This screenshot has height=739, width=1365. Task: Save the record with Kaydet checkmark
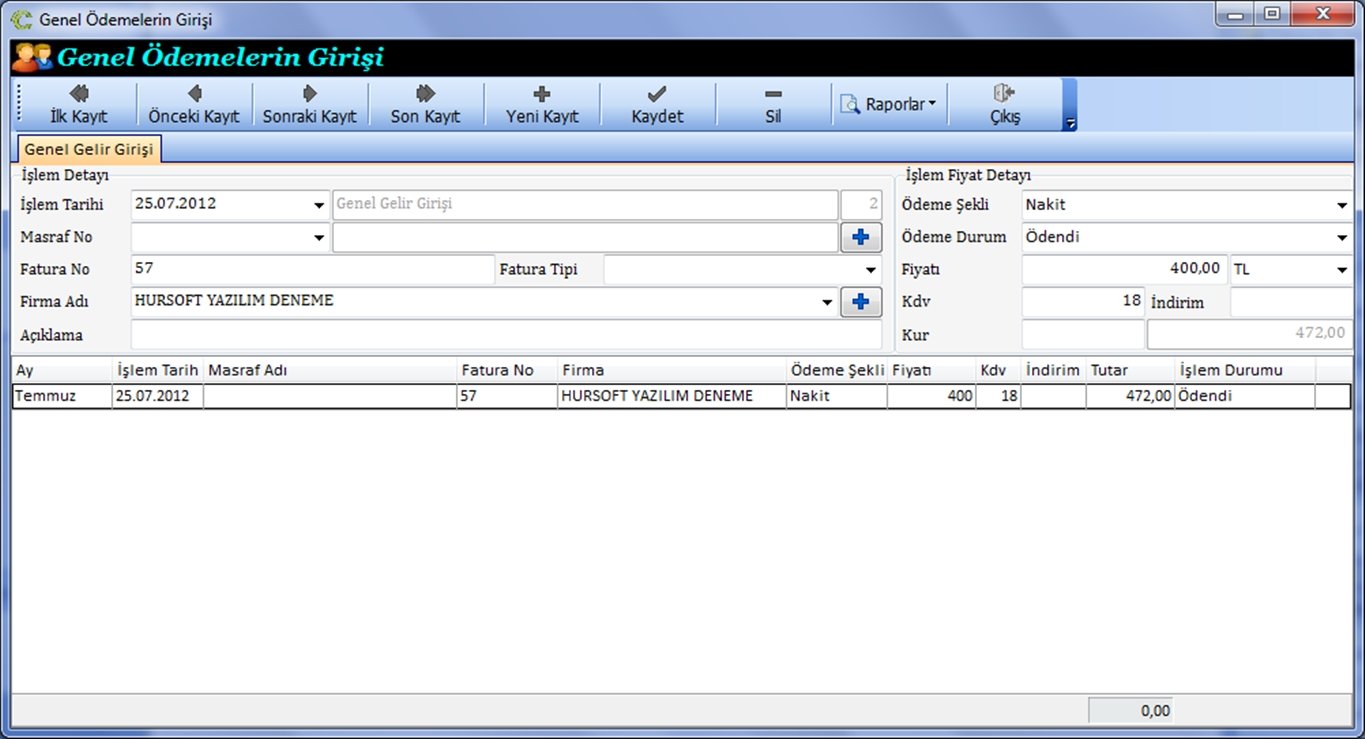click(x=657, y=104)
